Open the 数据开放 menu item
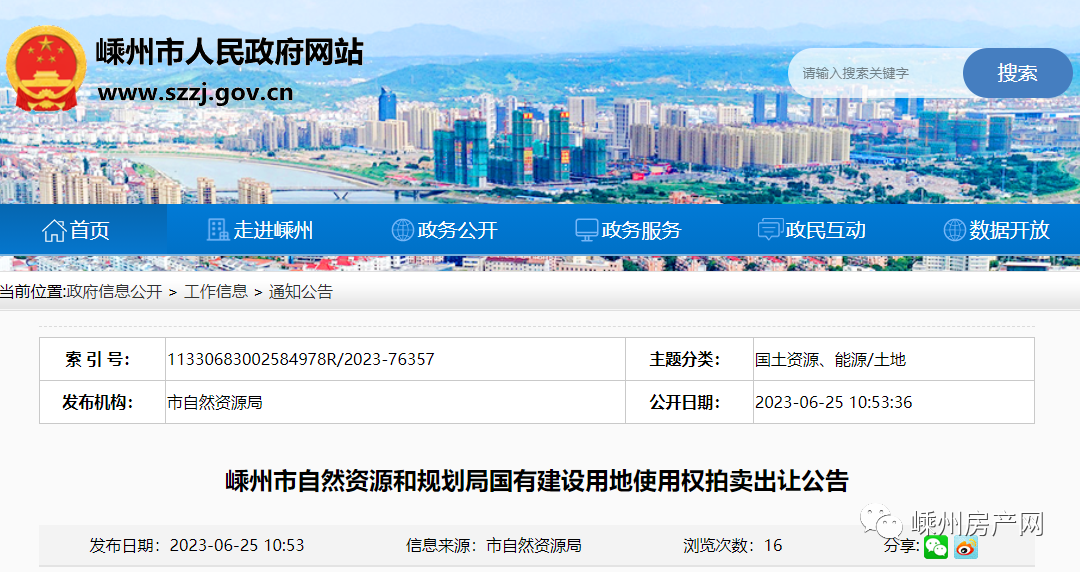 point(997,230)
